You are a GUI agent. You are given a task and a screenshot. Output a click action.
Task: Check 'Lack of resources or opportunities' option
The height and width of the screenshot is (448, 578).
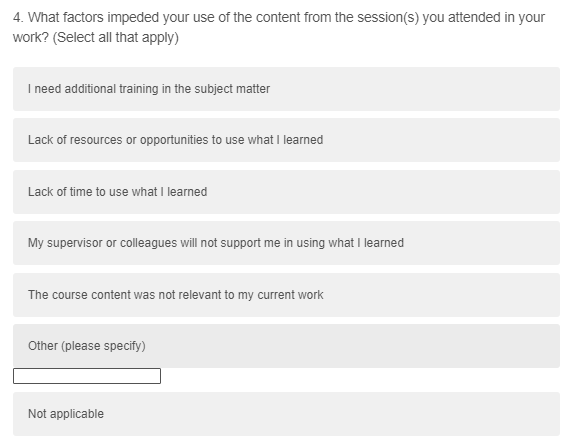pos(286,140)
